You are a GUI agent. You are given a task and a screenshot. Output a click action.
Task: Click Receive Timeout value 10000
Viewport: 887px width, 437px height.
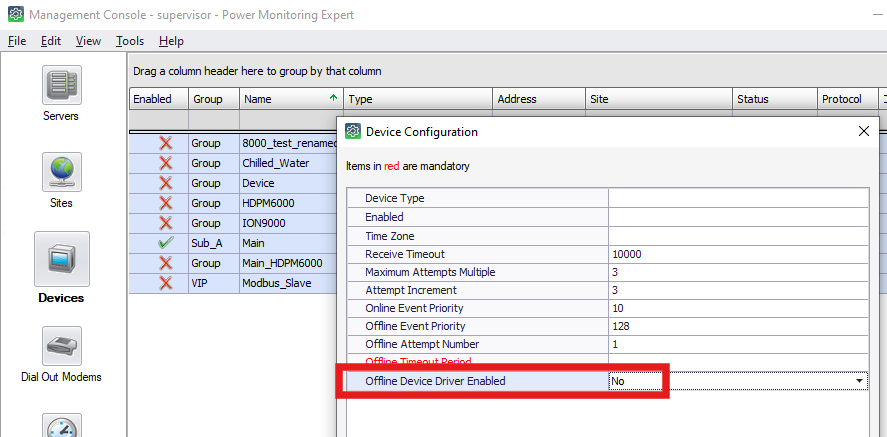tap(738, 254)
